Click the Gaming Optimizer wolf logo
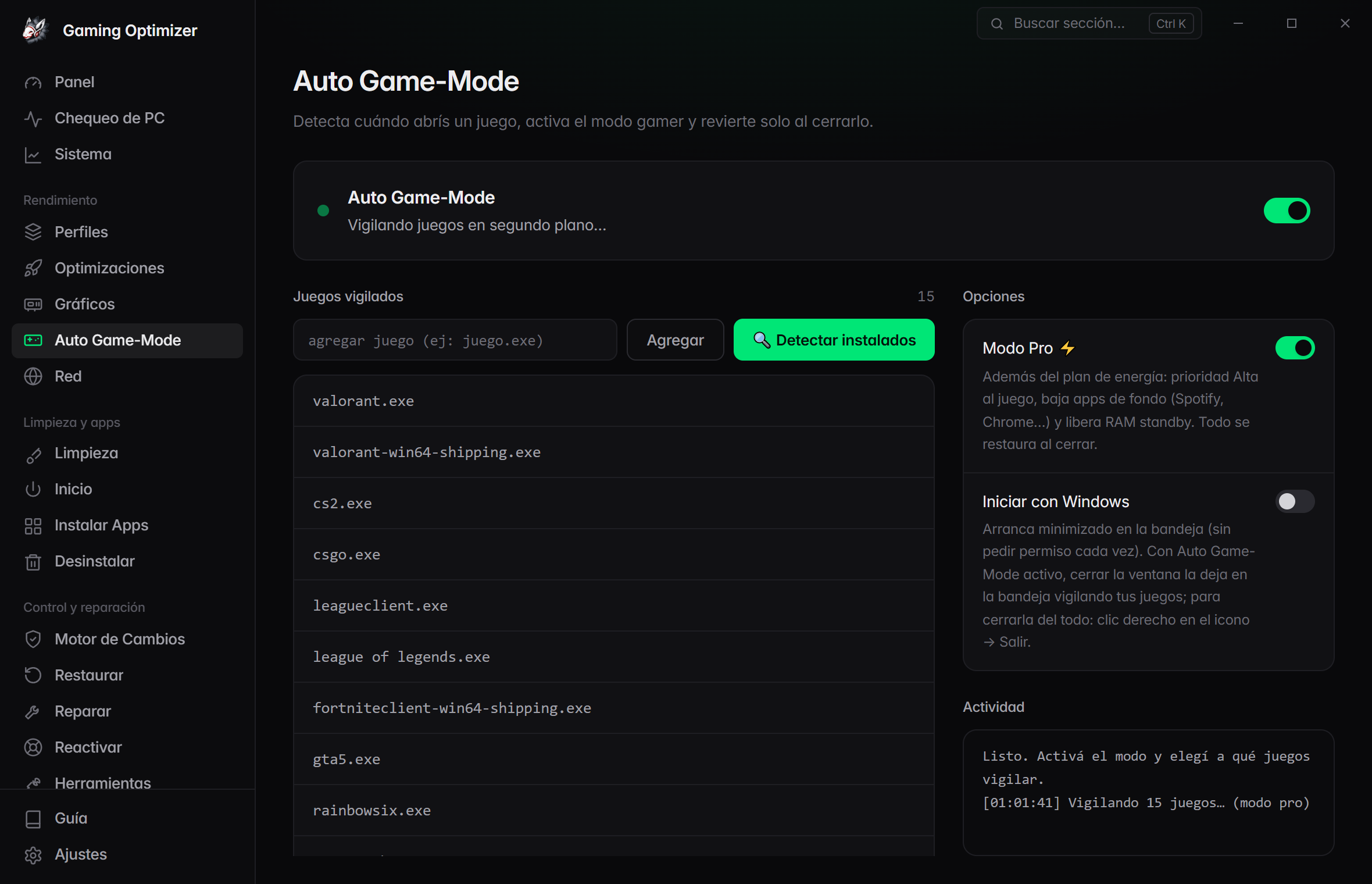This screenshot has height=884, width=1372. click(35, 30)
